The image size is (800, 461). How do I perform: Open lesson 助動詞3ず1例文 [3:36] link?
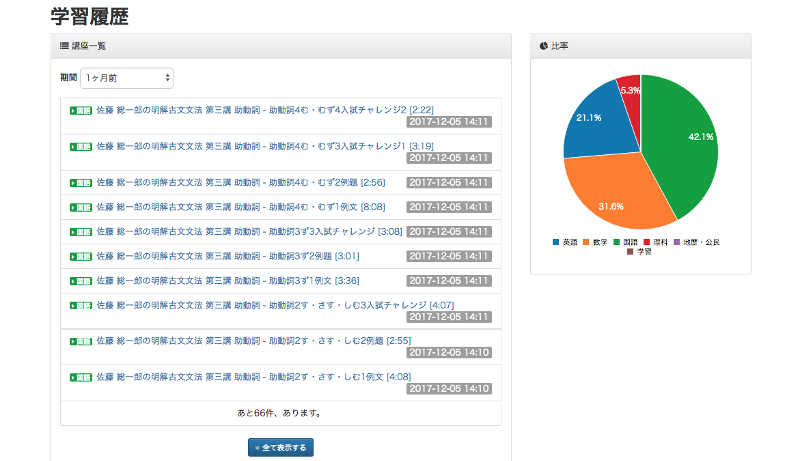pyautogui.click(x=228, y=280)
